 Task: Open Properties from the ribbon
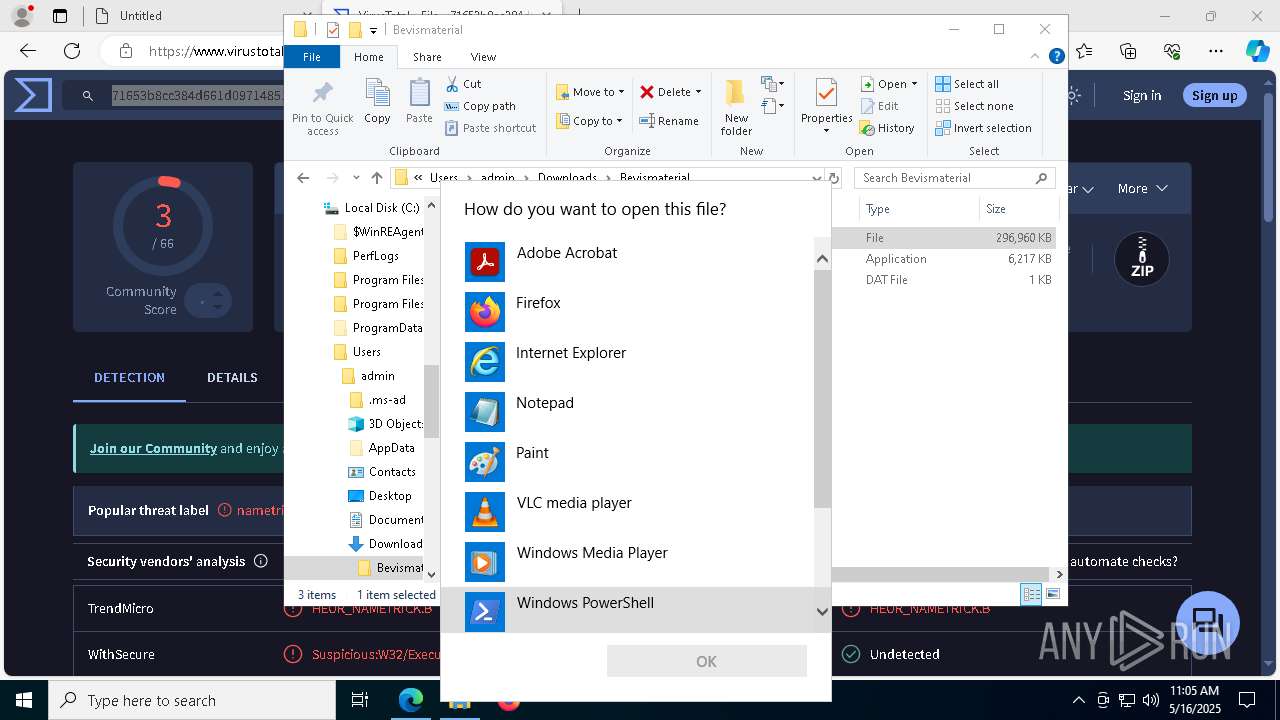826,108
